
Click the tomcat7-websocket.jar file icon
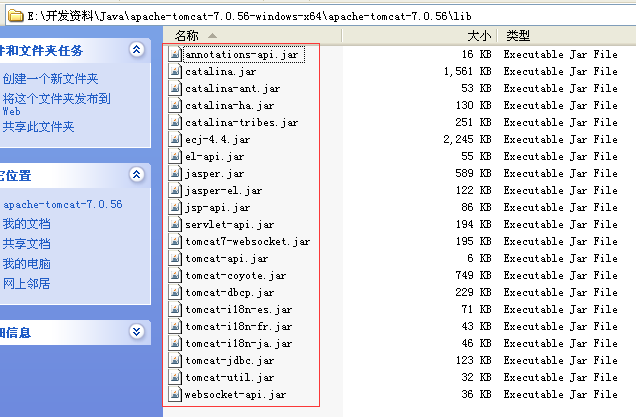pyautogui.click(x=175, y=242)
